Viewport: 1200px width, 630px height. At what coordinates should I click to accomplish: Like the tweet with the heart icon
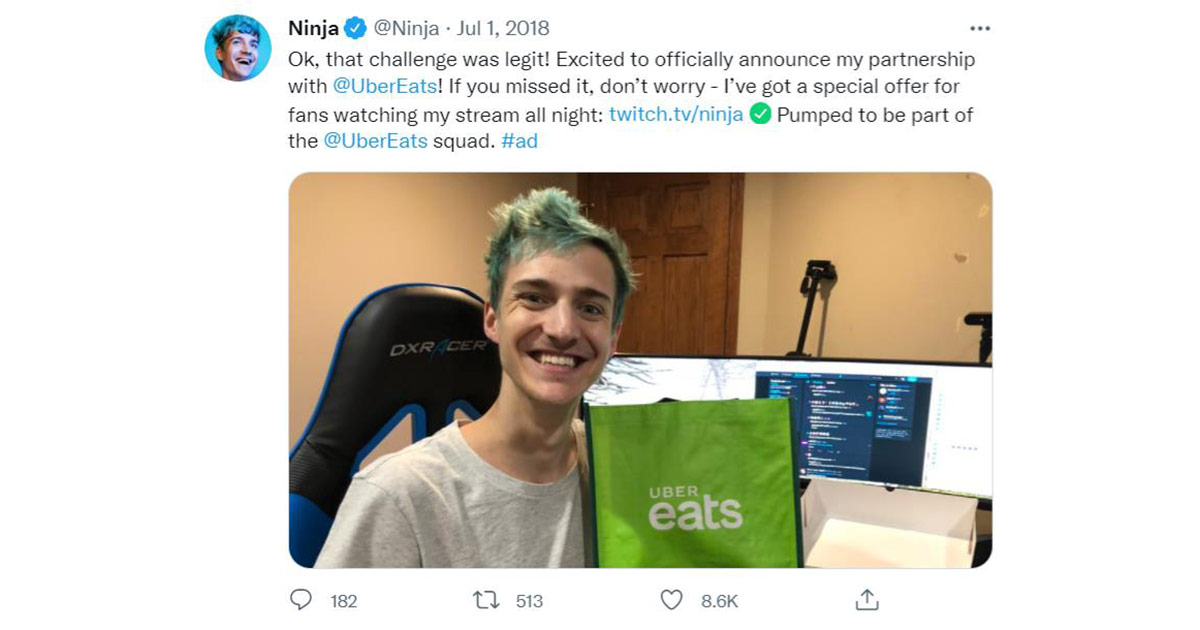672,600
